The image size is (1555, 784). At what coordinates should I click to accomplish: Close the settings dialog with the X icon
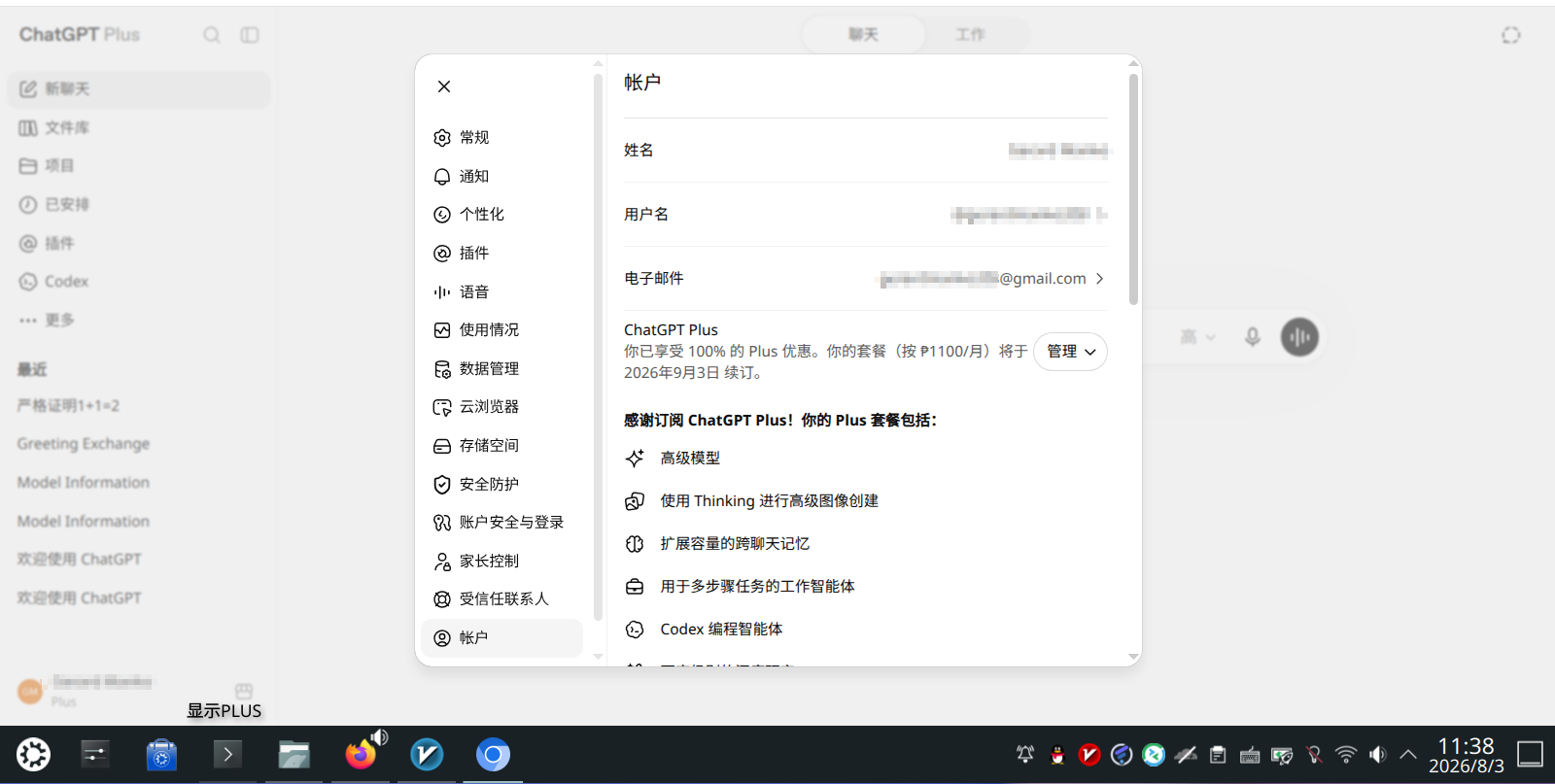[444, 86]
